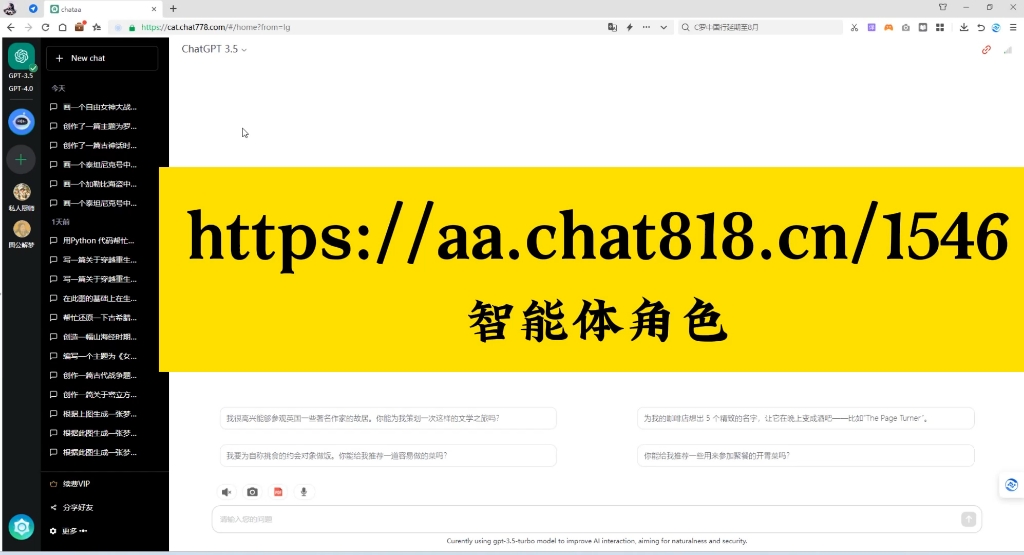Click the camera image upload icon
The height and width of the screenshot is (555, 1024).
pyautogui.click(x=252, y=492)
